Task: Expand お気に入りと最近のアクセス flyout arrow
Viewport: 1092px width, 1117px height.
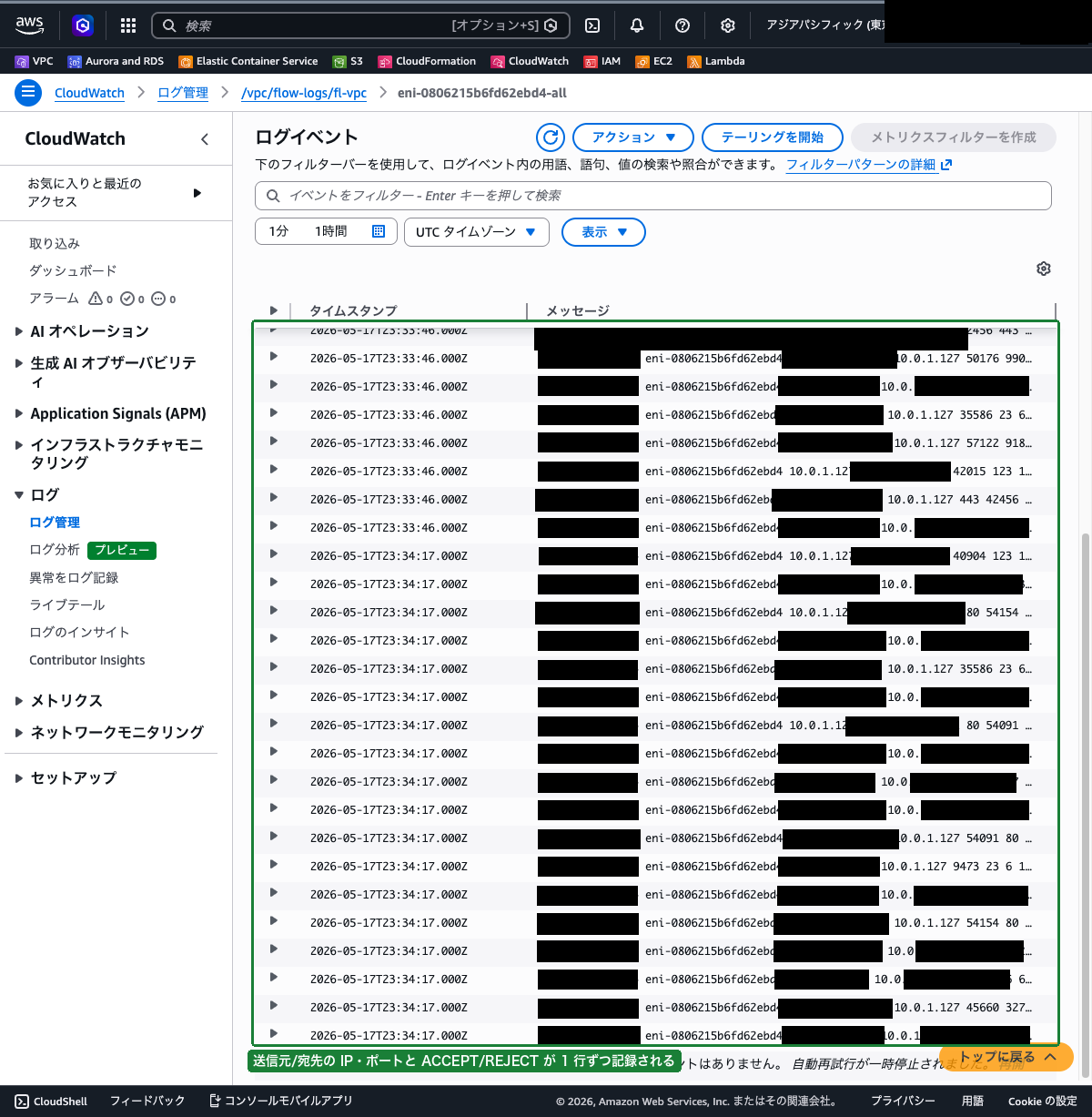Action: [x=197, y=193]
